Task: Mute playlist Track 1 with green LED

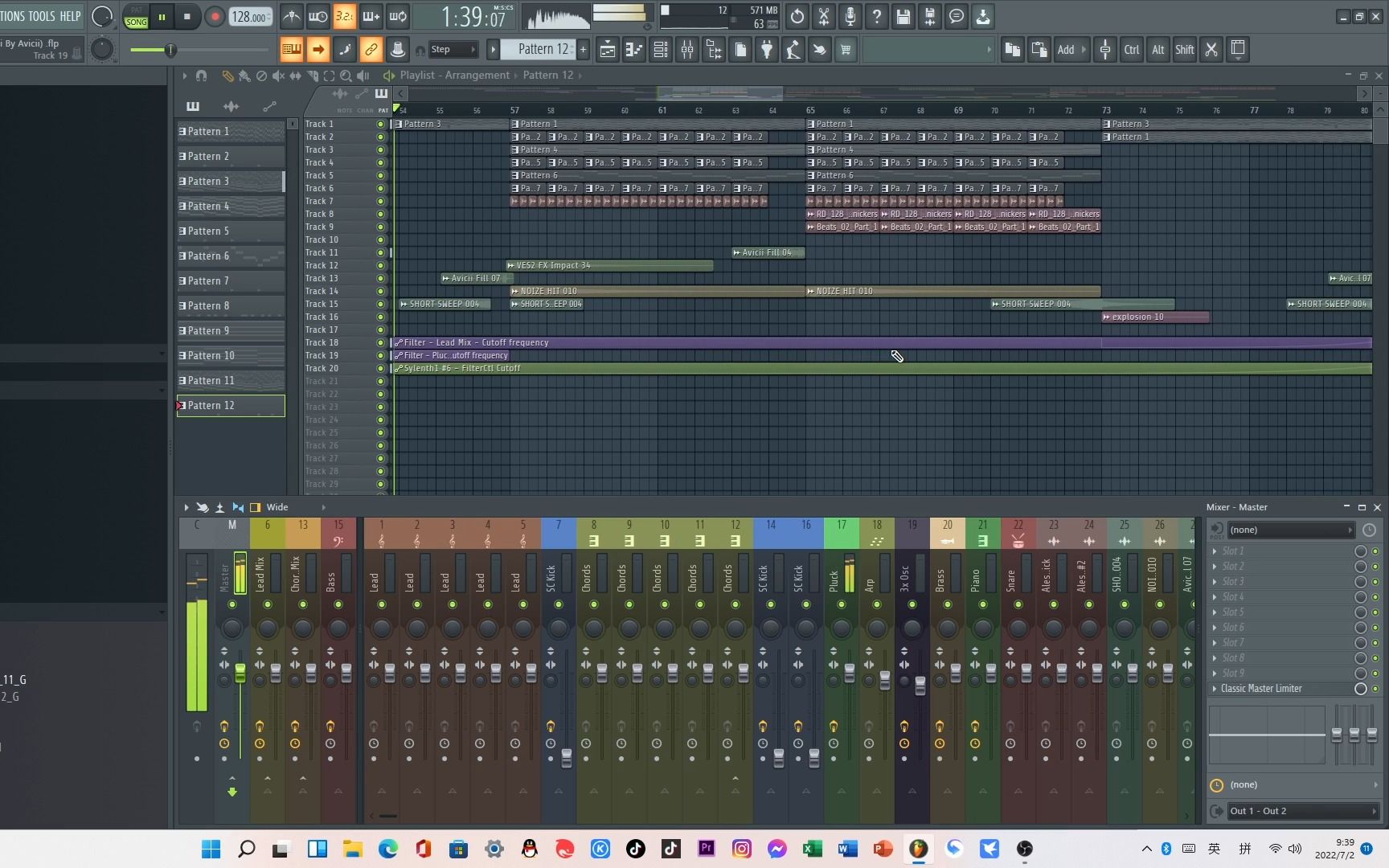Action: (x=381, y=124)
